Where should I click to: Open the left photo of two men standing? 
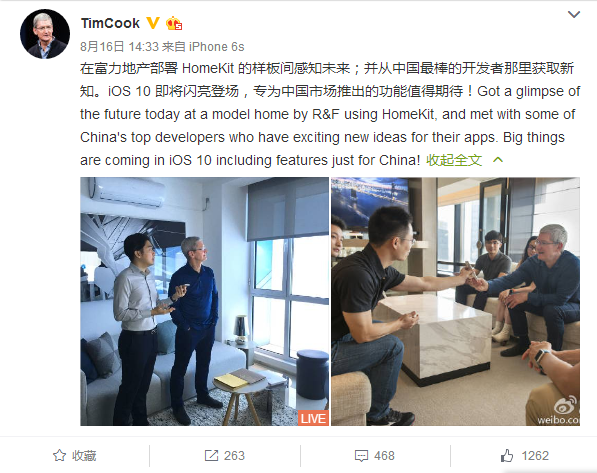point(204,301)
